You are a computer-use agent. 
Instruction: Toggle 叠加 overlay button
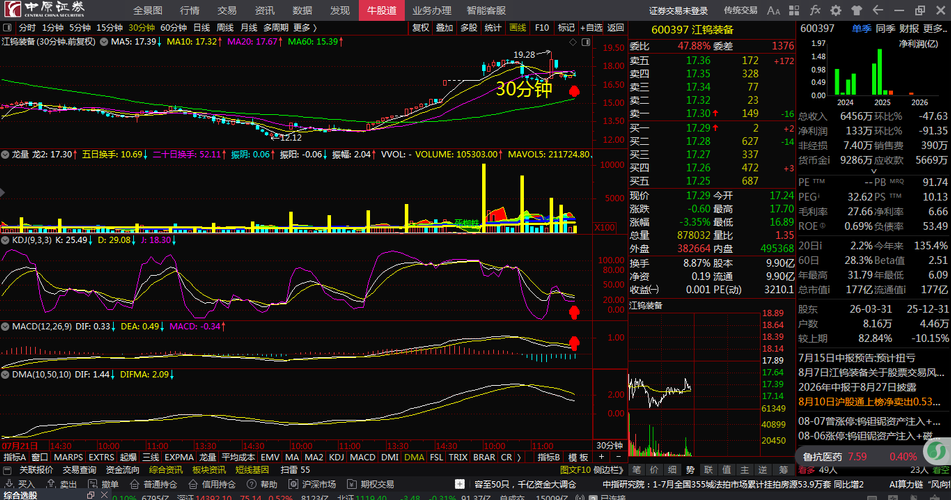[445, 27]
